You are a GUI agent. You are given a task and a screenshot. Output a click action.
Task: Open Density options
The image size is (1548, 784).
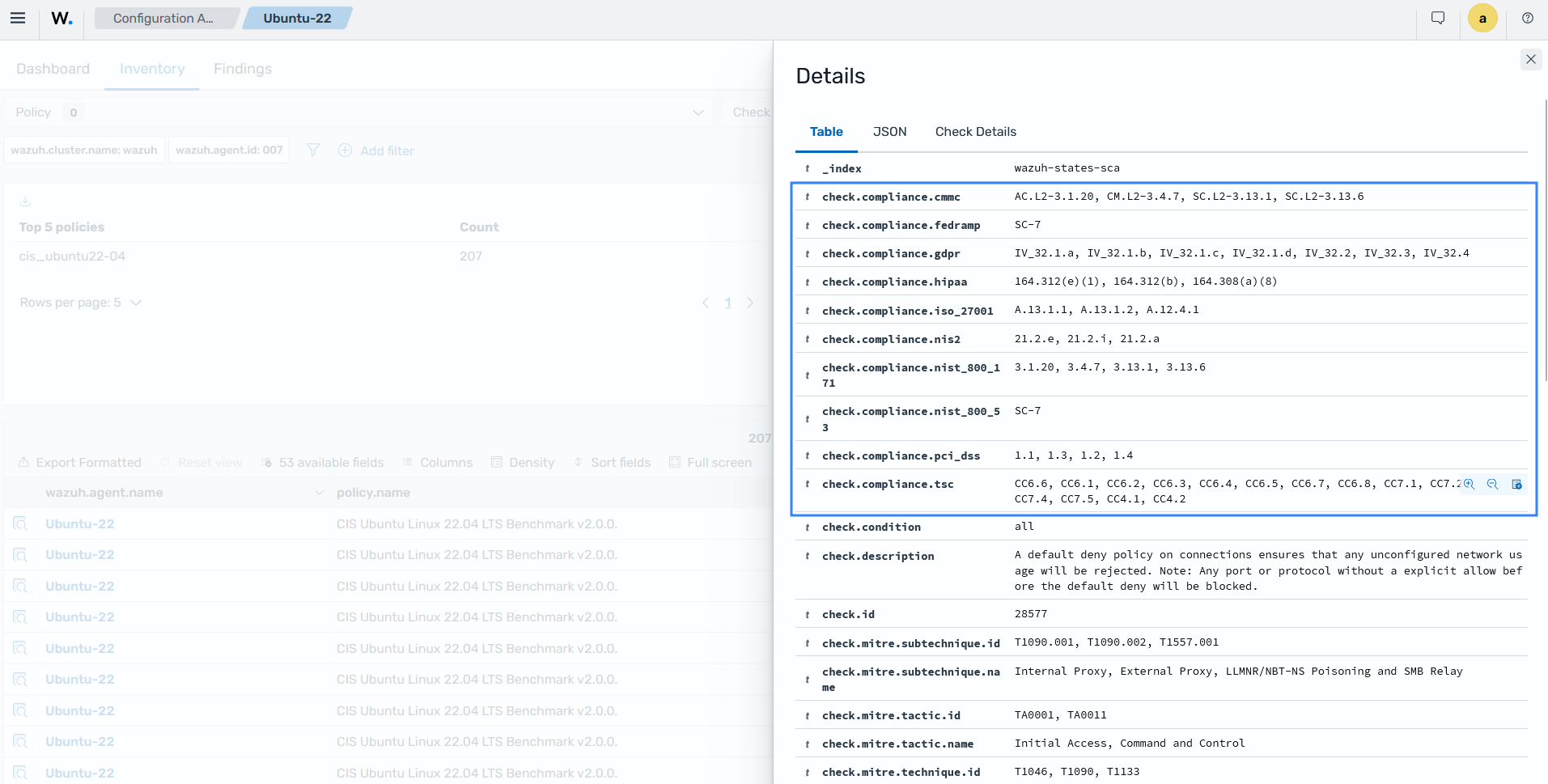(523, 463)
